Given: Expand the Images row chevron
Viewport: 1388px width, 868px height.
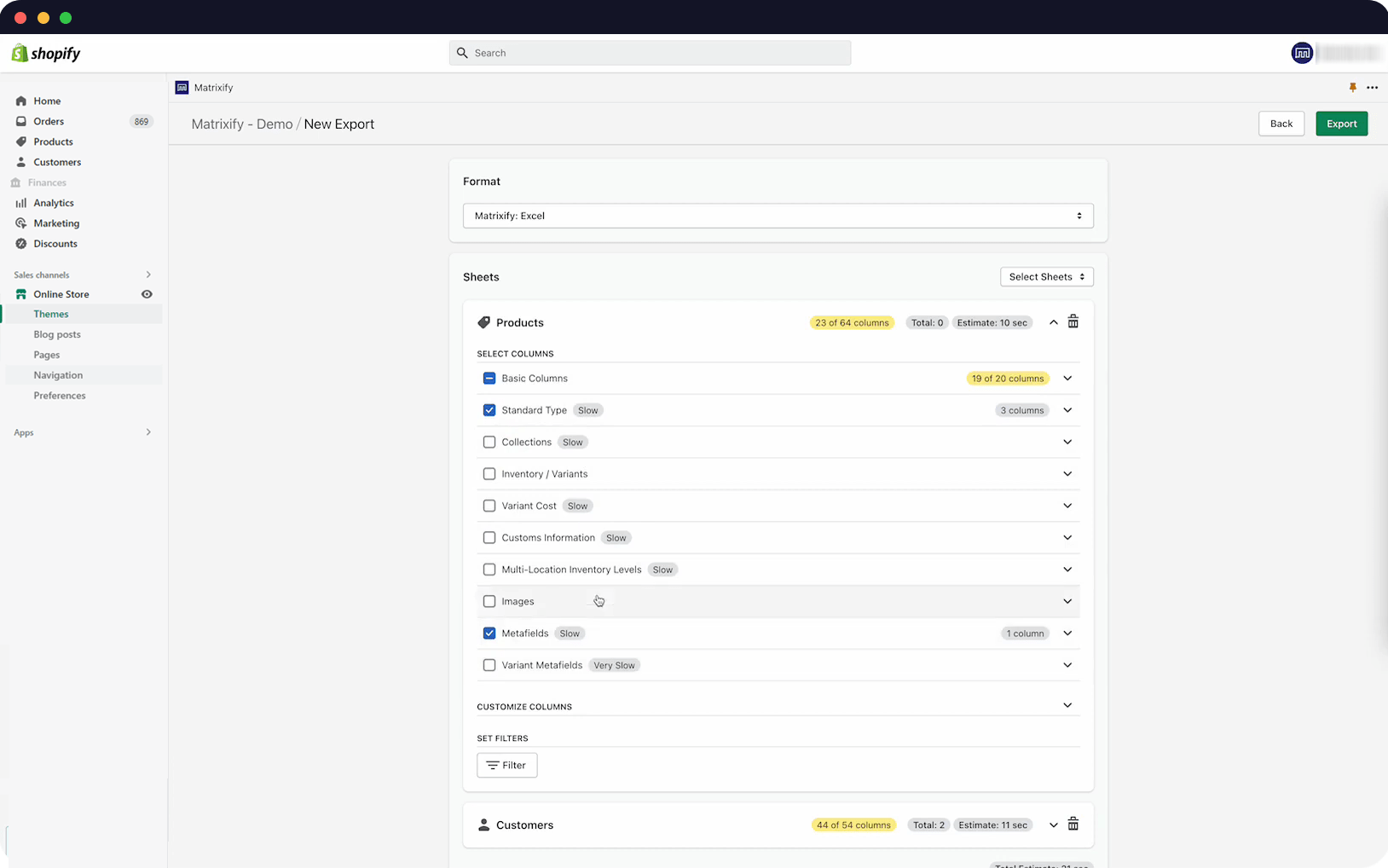Looking at the screenshot, I should click(x=1067, y=601).
